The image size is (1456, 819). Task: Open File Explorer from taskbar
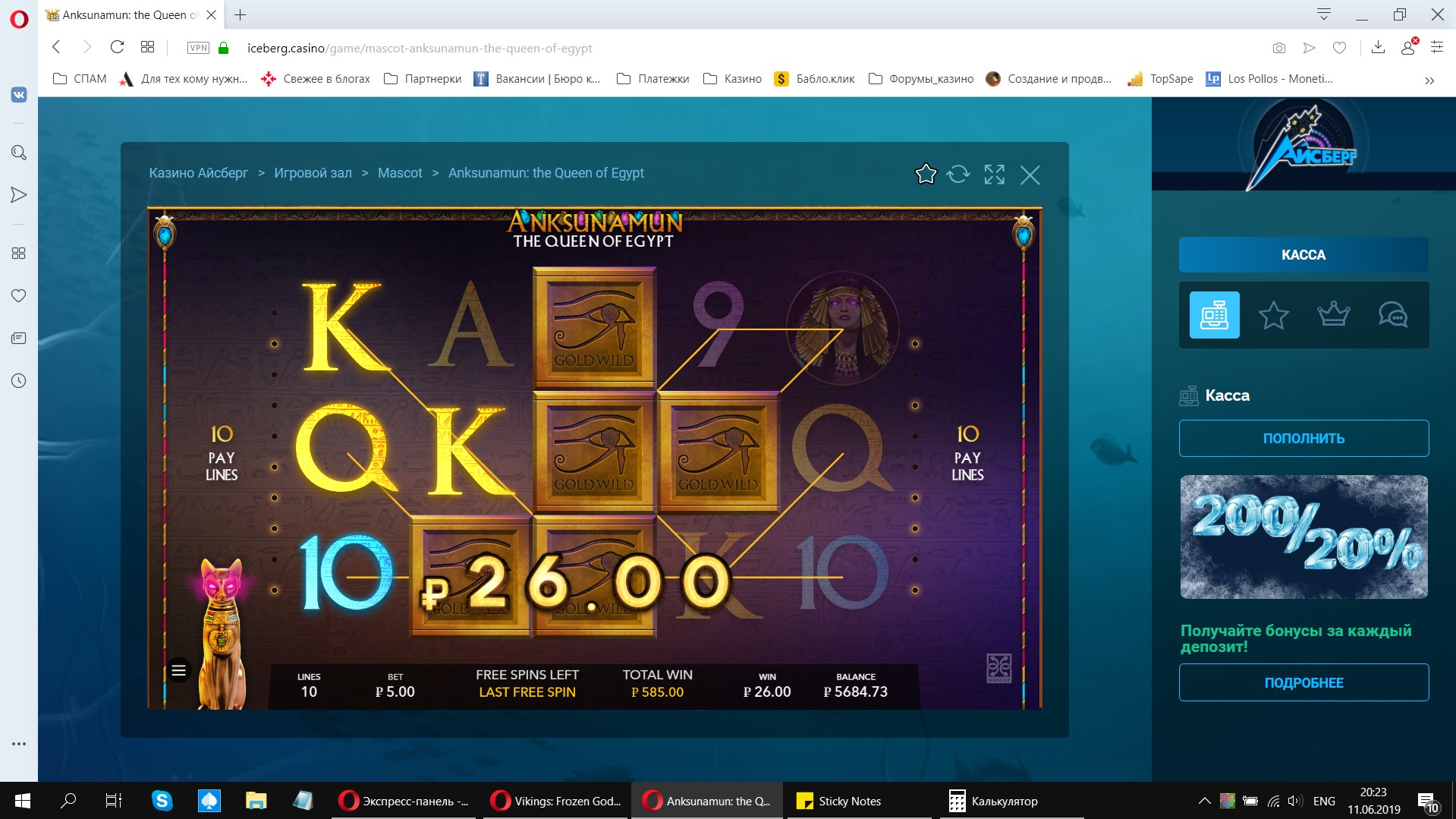click(x=256, y=801)
